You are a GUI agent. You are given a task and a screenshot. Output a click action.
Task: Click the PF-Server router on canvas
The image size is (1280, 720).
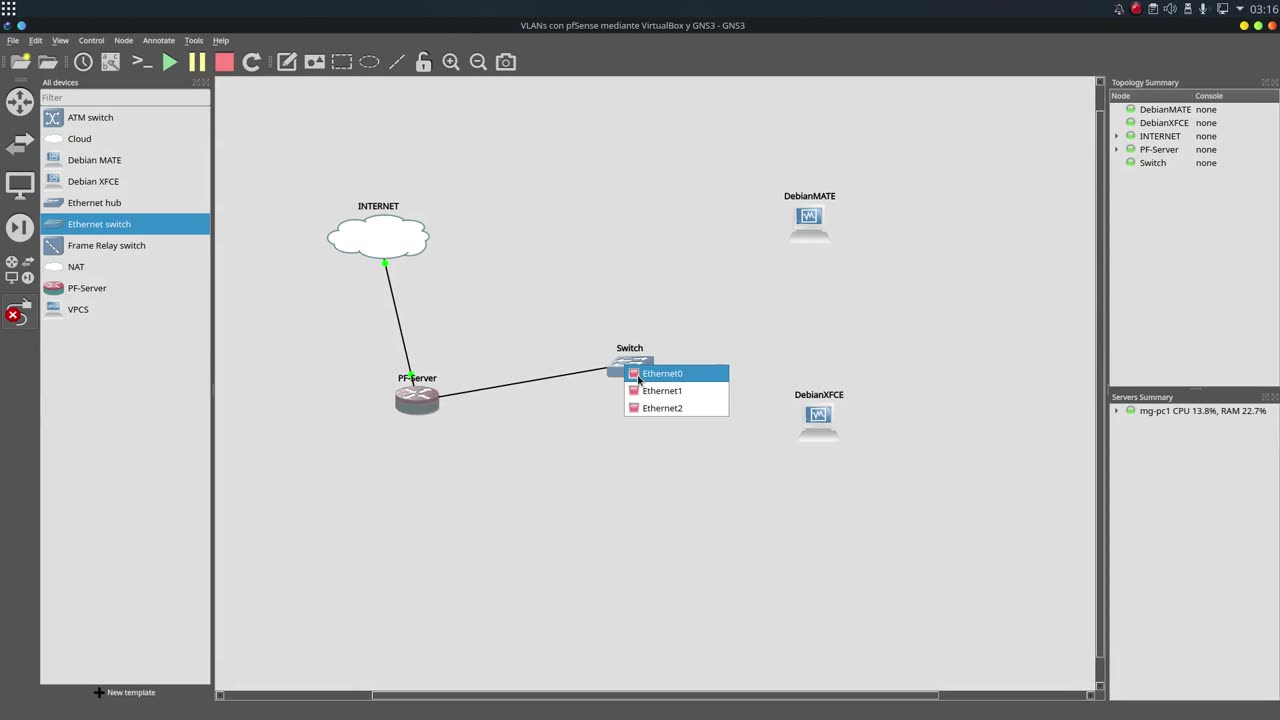[x=417, y=400]
